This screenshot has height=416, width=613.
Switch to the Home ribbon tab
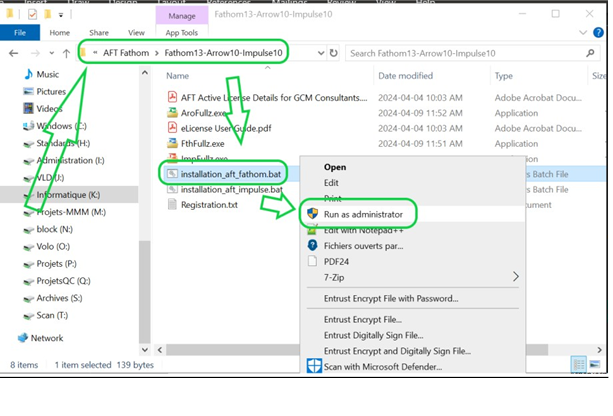coord(59,33)
